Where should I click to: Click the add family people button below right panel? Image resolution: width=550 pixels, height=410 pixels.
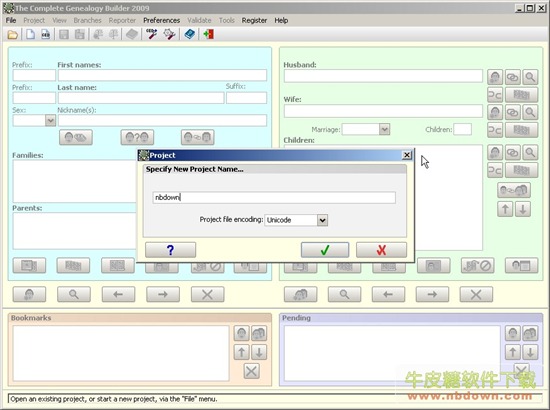tap(301, 294)
